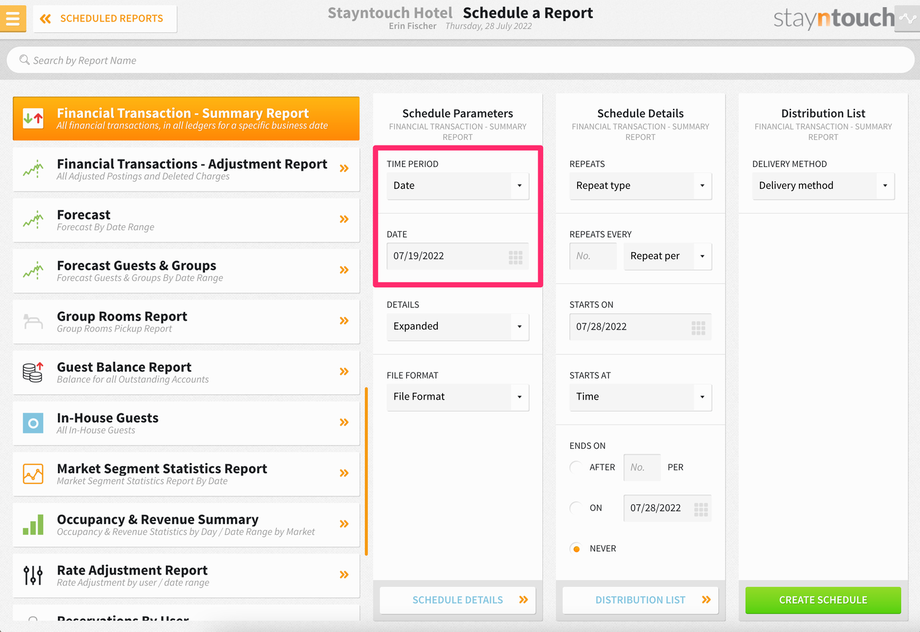Open the calendar icon in the Starts On field
Screen dimensions: 920x632
point(698,327)
